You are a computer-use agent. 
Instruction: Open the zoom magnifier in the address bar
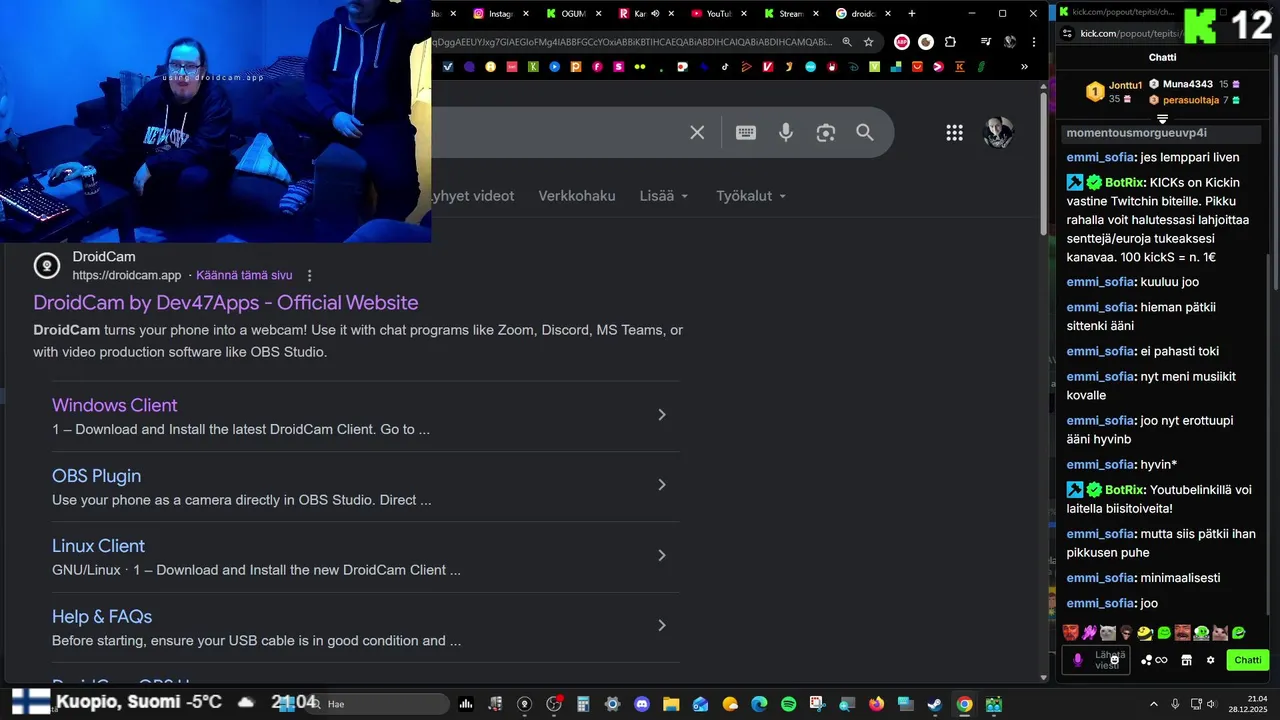[847, 42]
